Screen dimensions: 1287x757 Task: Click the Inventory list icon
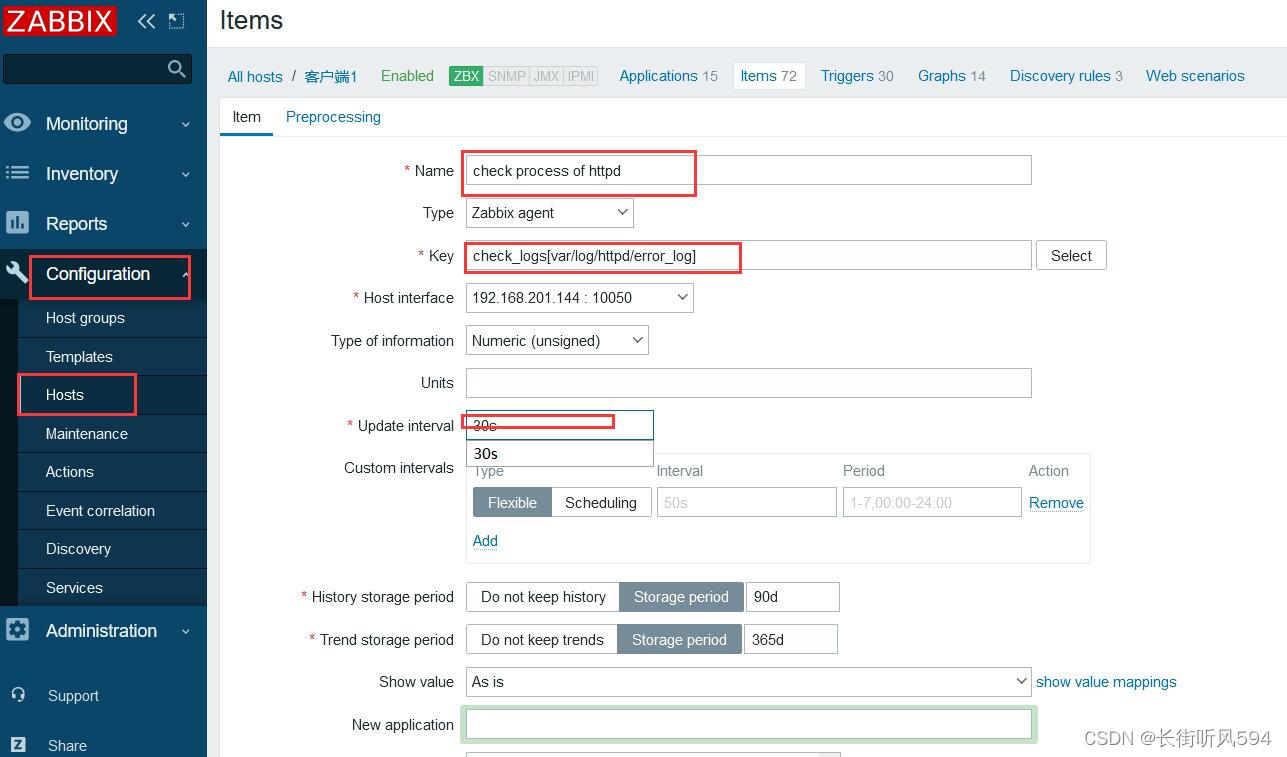tap(17, 172)
